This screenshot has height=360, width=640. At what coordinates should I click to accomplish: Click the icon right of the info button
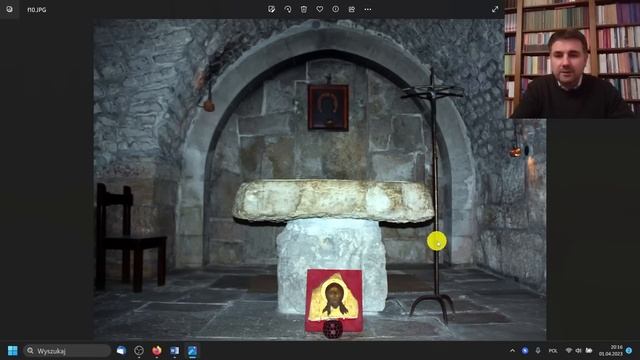pyautogui.click(x=351, y=9)
